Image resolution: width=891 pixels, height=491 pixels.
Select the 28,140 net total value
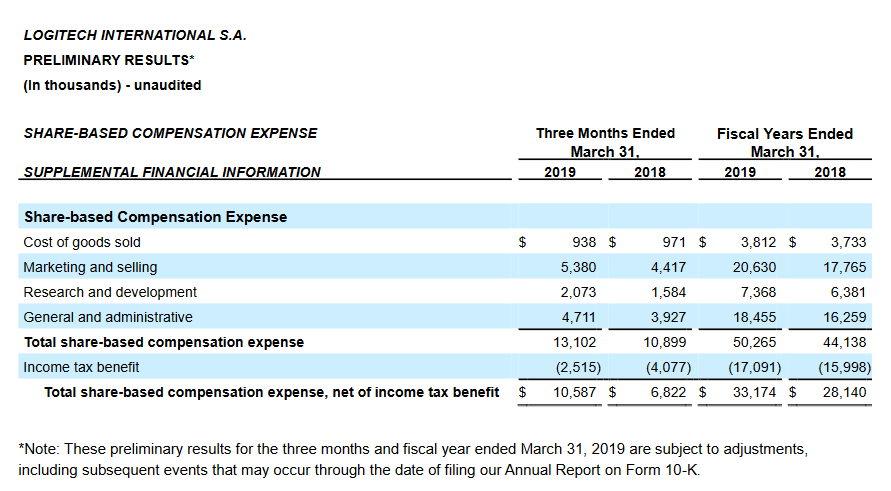(845, 392)
